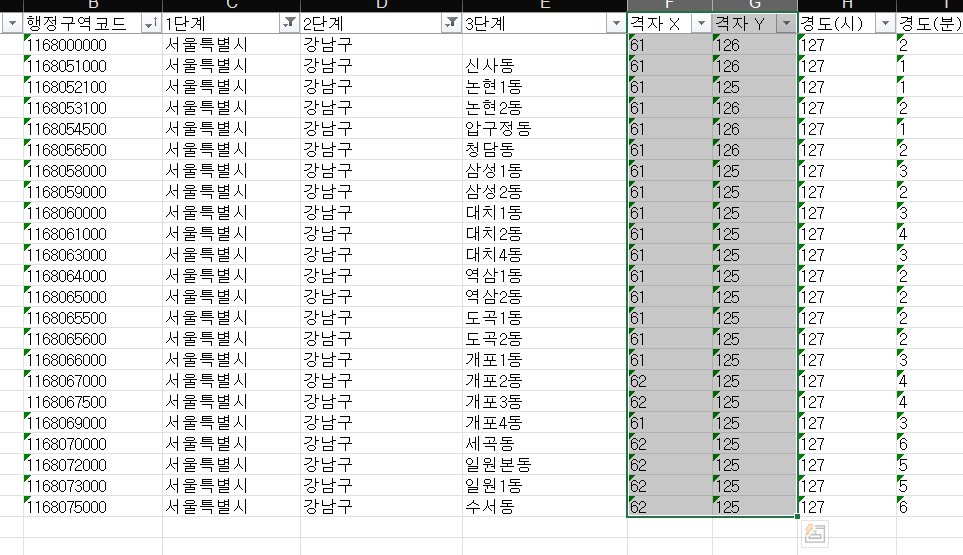Select cell with code 1168053100

click(93, 108)
